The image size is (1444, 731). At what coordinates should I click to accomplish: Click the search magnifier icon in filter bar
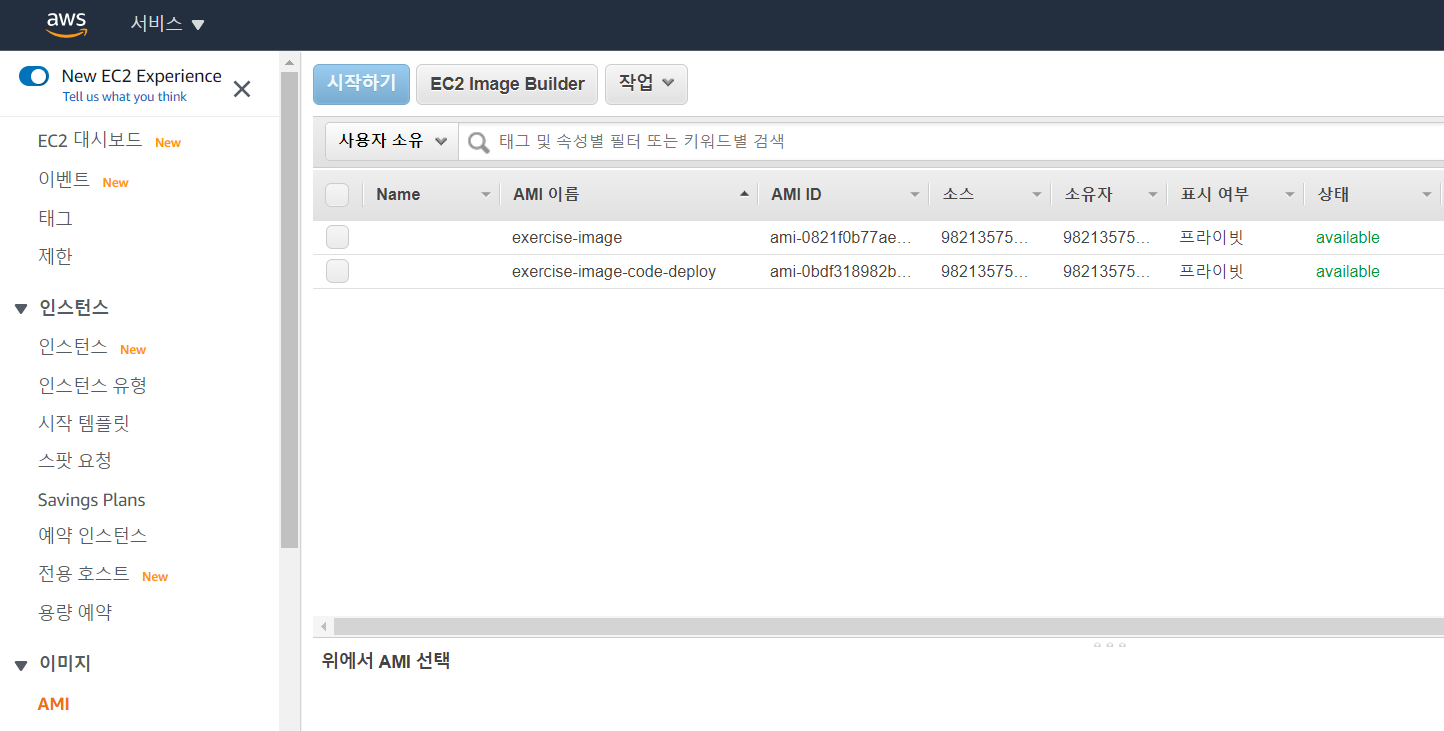pyautogui.click(x=479, y=142)
